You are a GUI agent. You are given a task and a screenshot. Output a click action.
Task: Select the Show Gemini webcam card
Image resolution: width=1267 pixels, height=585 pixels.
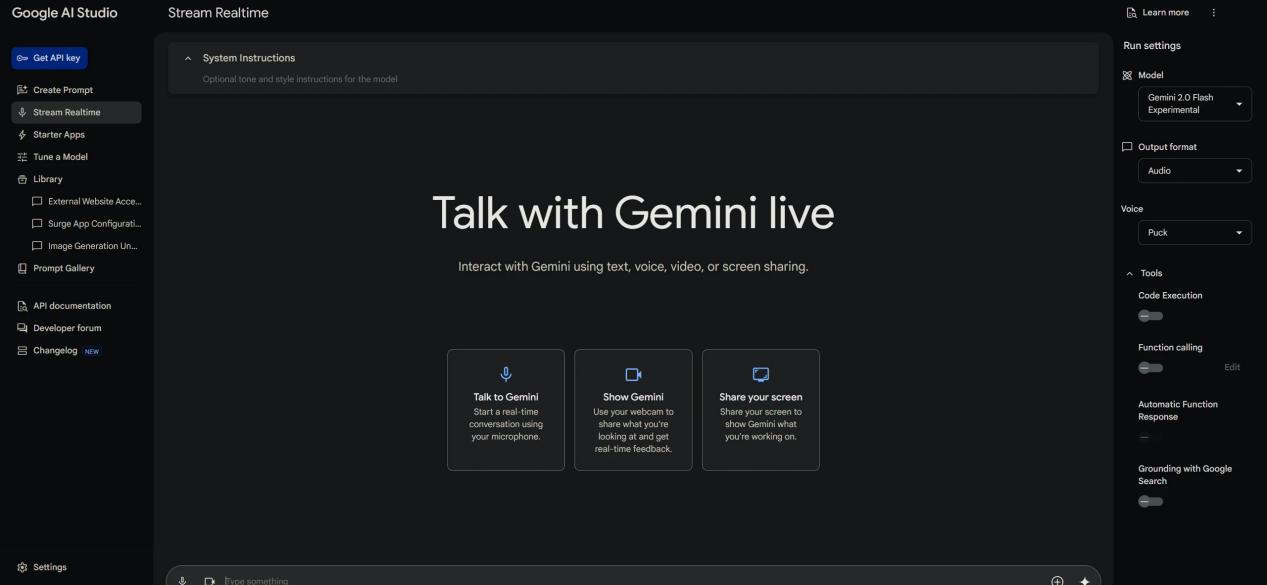(633, 410)
